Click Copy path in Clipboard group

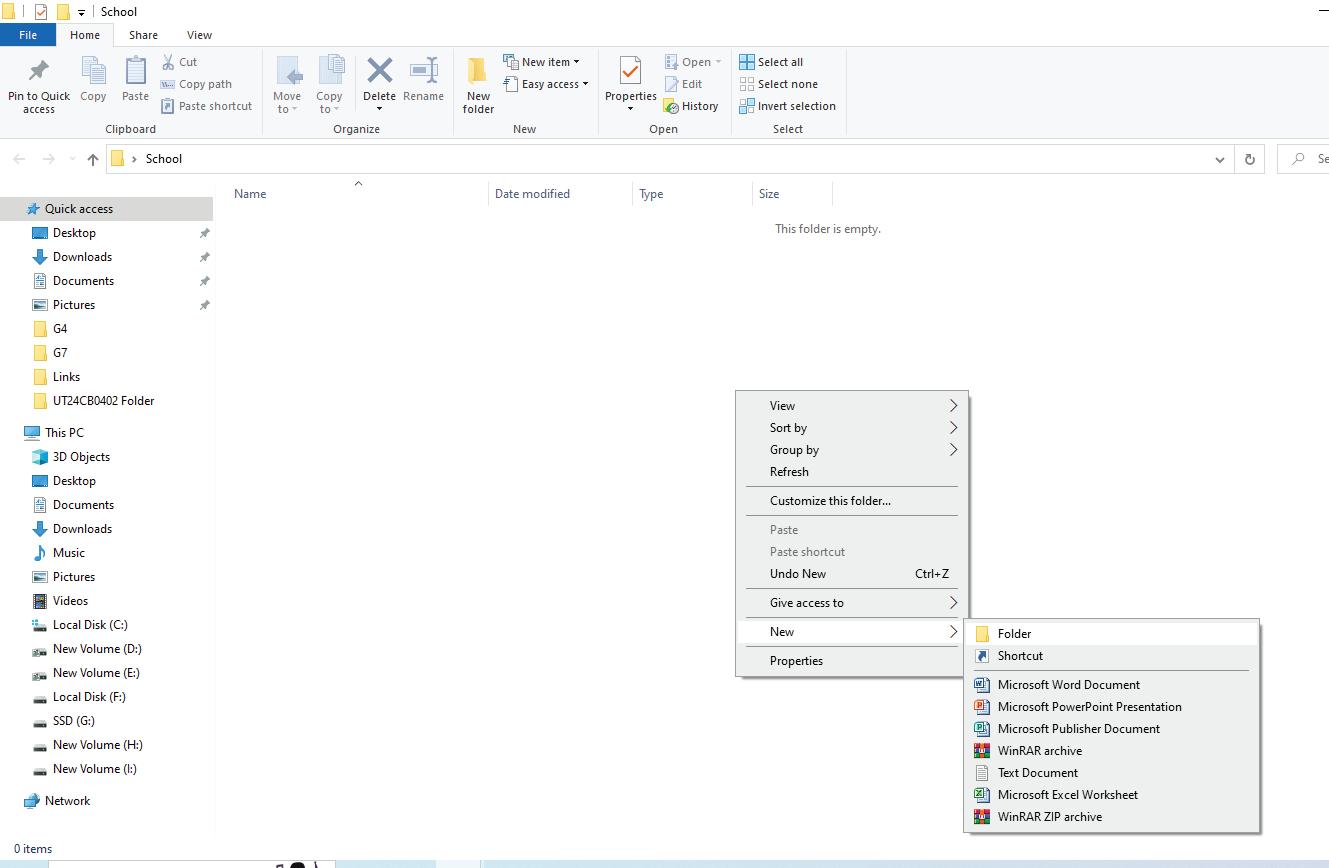point(196,84)
